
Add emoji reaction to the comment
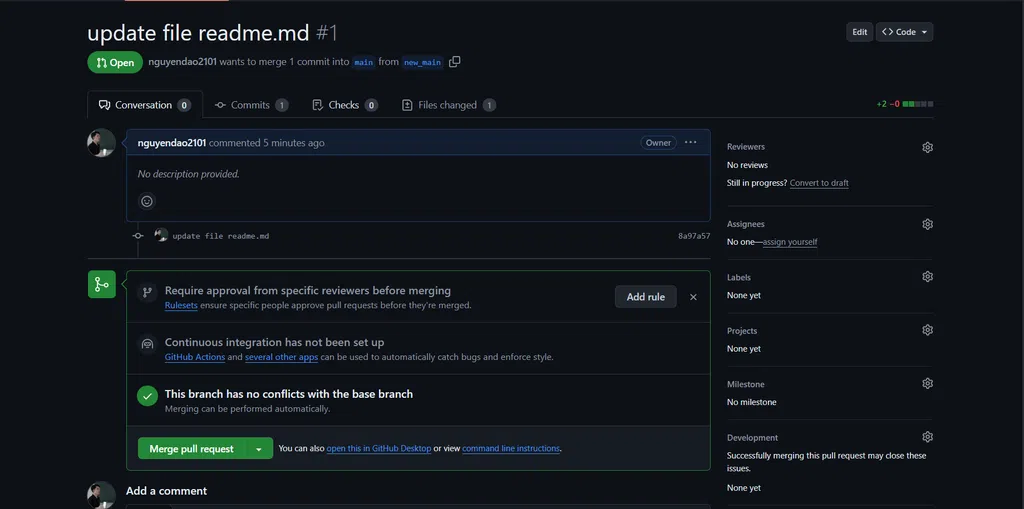[147, 201]
